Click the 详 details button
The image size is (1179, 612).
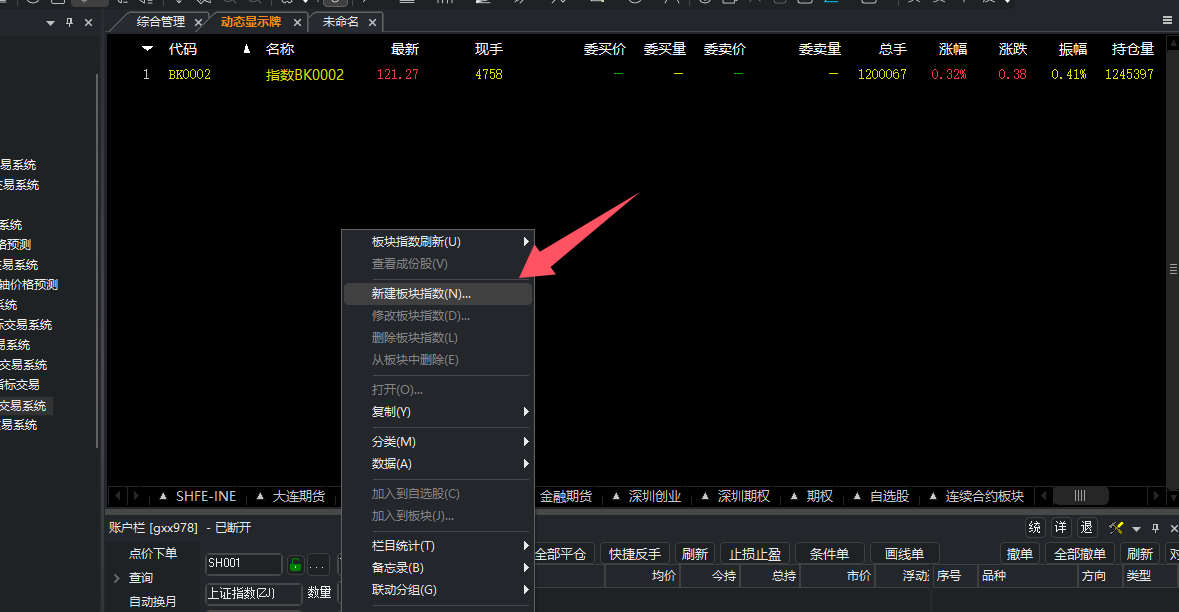(x=1060, y=528)
